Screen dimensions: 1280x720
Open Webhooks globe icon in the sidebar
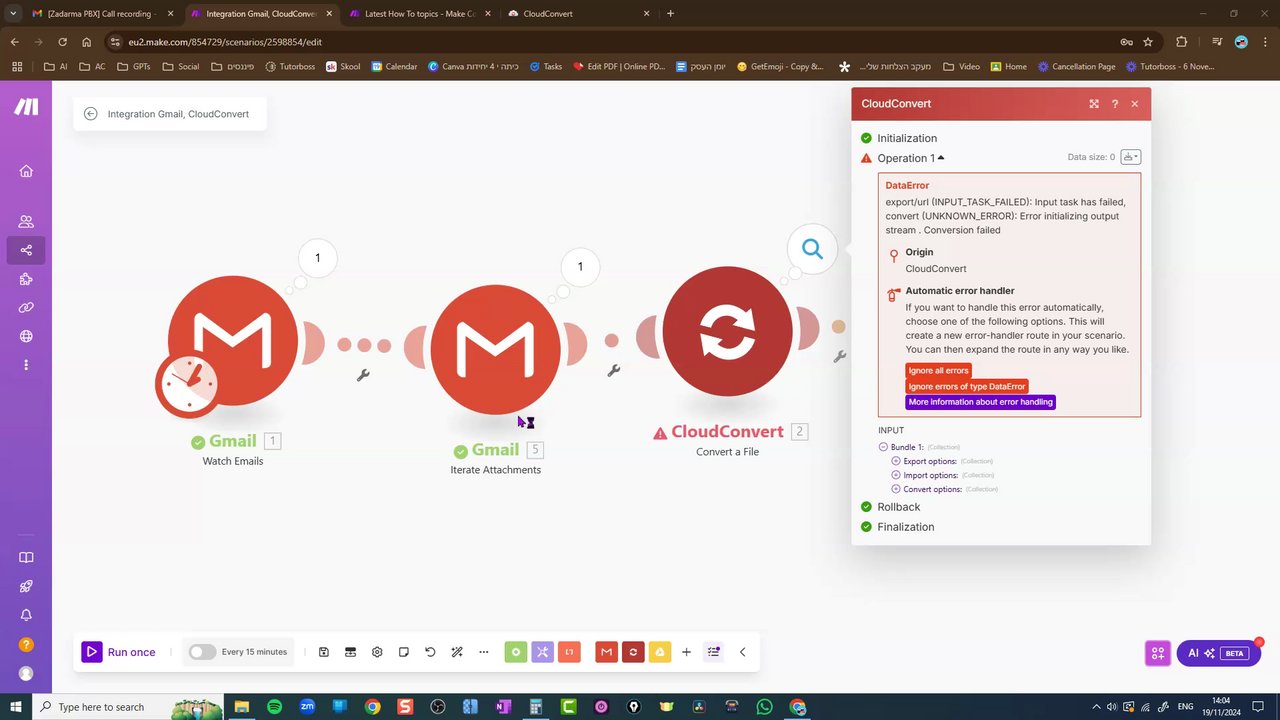click(x=26, y=337)
